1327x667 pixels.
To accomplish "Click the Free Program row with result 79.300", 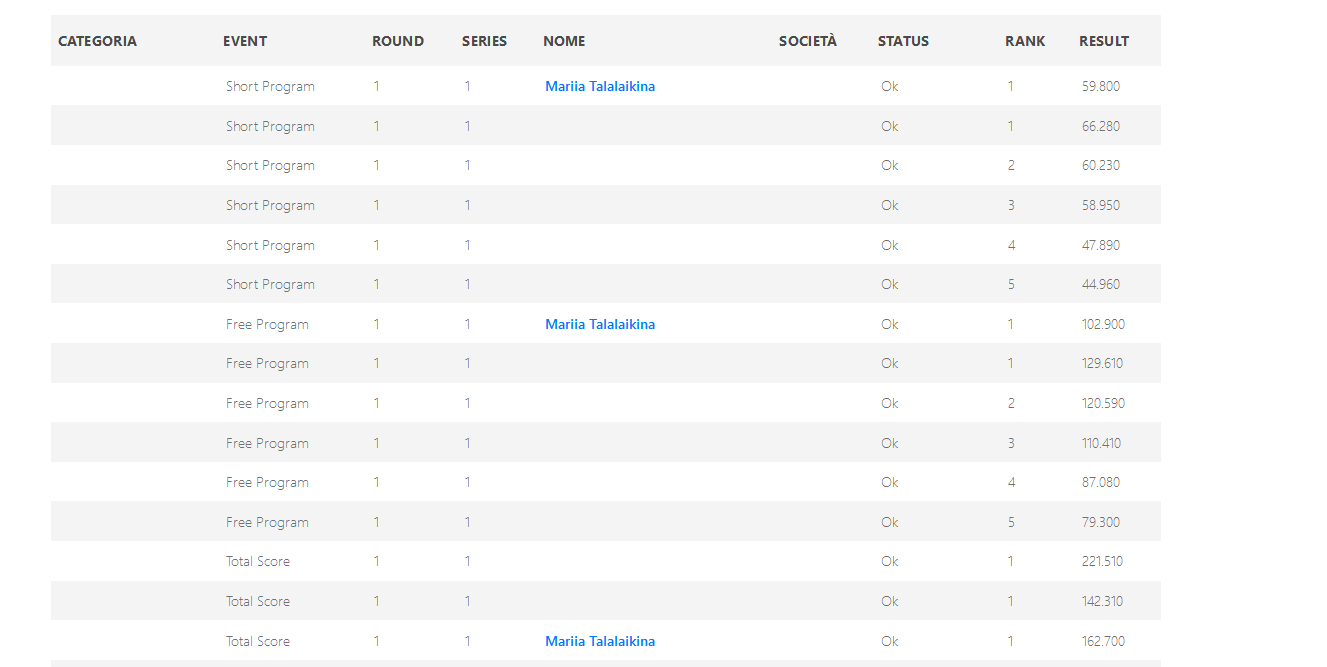I will (606, 522).
